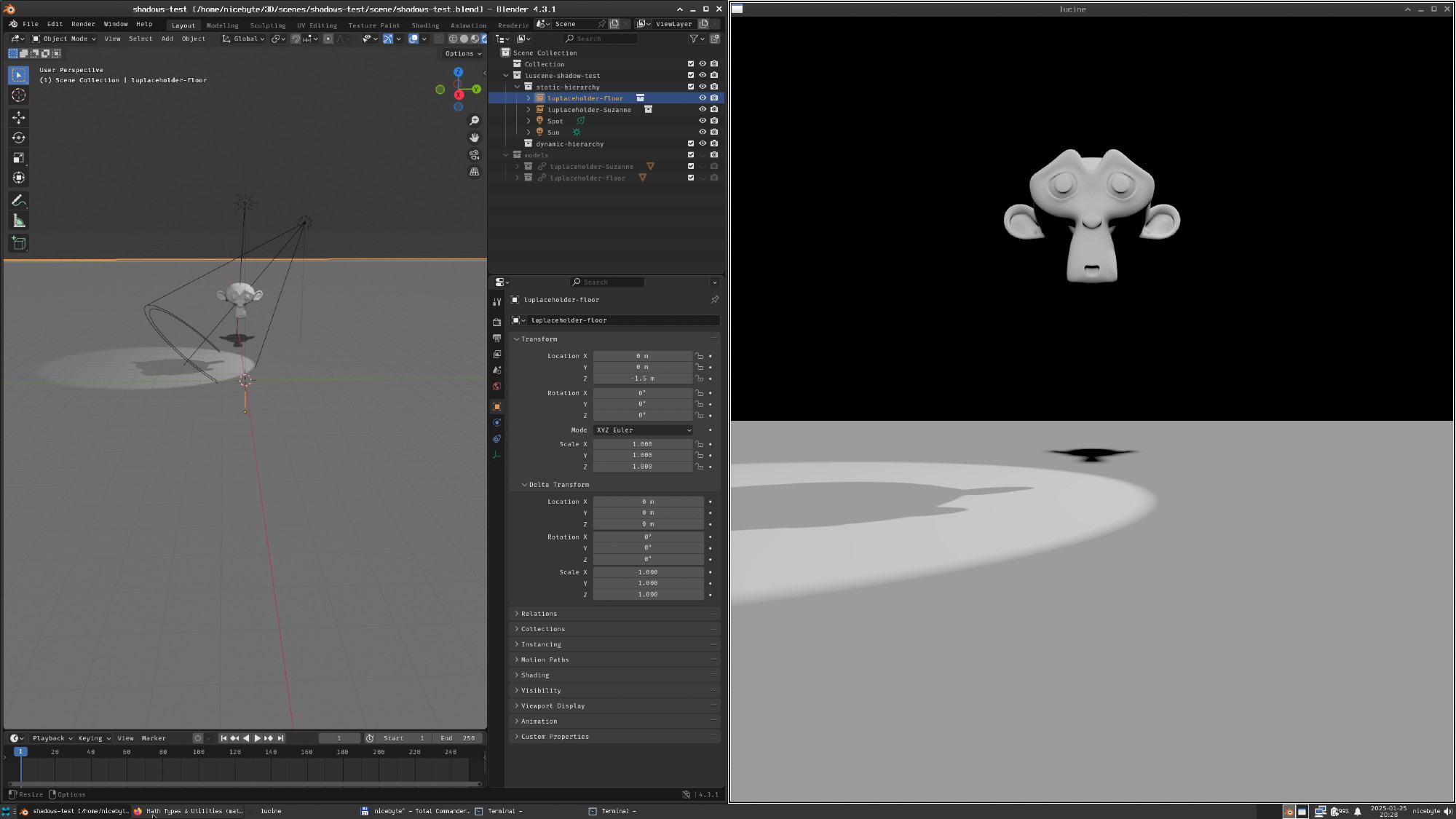Open the Object Data (empty) properties tab
Viewport: 1456px width, 819px height.
pyautogui.click(x=497, y=455)
